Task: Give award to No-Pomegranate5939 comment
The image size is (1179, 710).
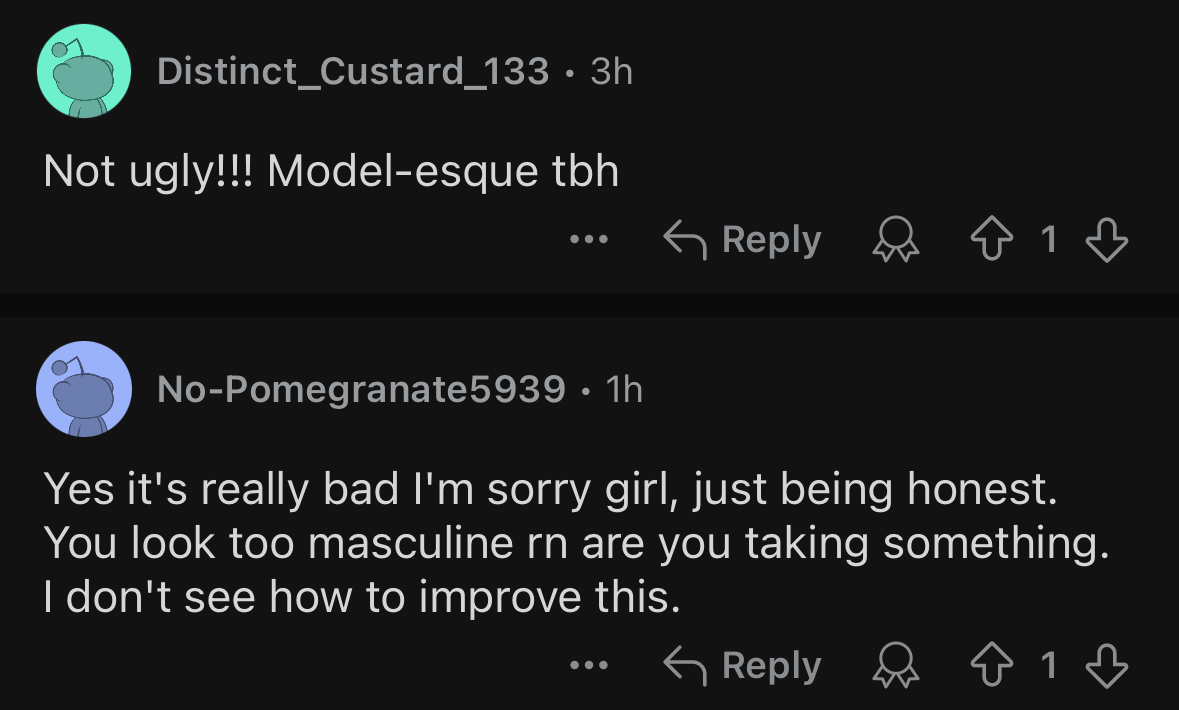Action: coord(896,665)
